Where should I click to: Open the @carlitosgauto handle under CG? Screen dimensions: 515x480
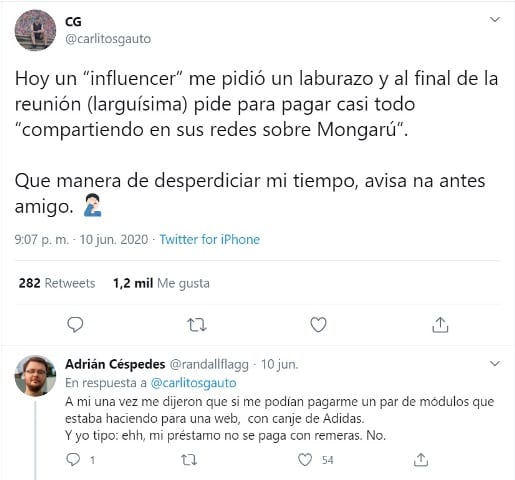point(108,39)
